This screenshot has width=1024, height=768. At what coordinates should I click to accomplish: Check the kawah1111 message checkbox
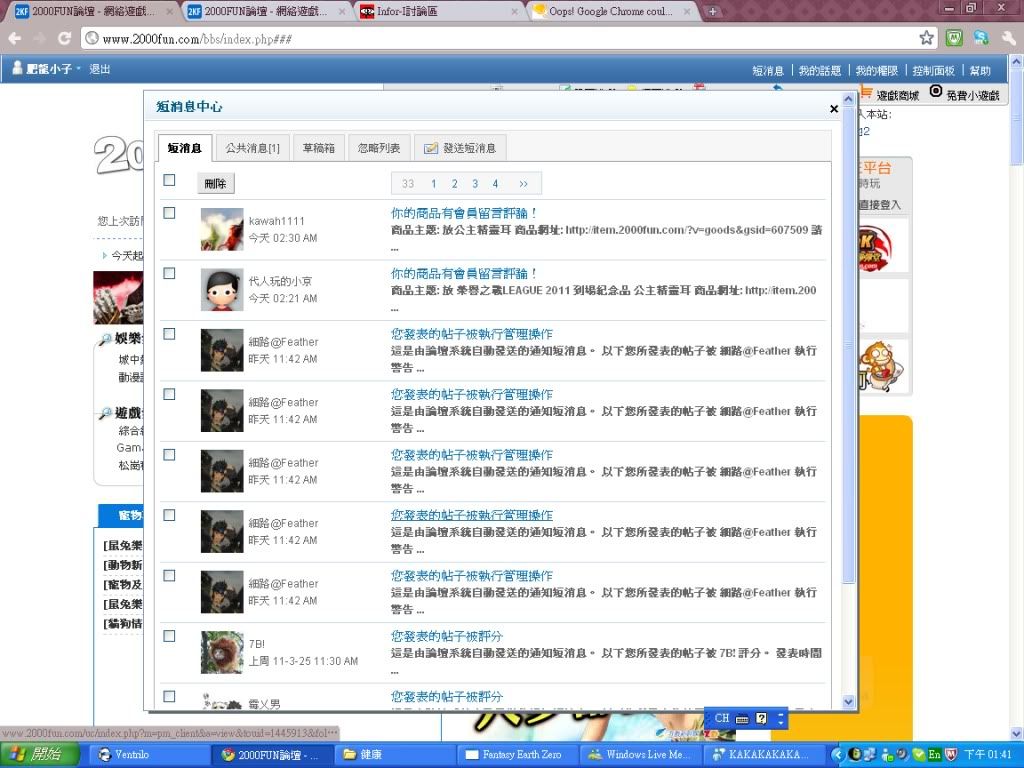pyautogui.click(x=169, y=213)
